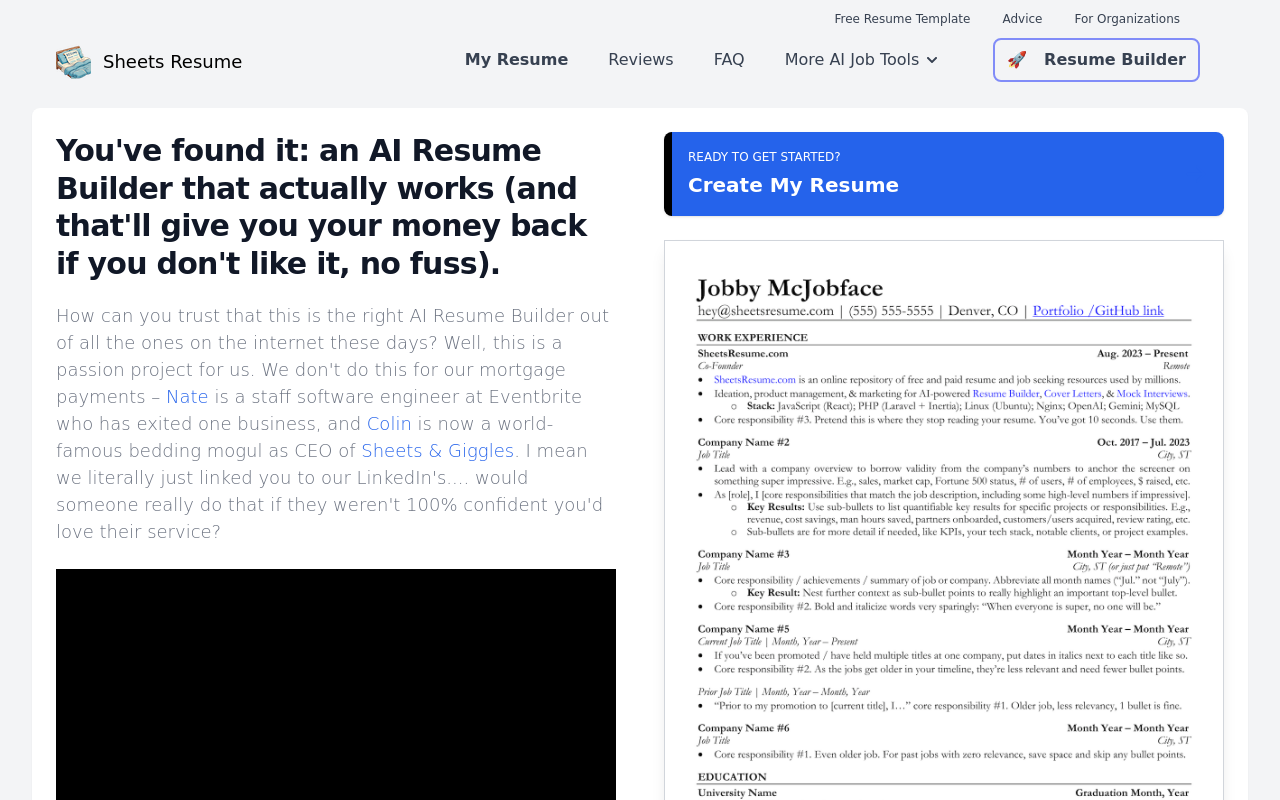This screenshot has width=1280, height=800.
Task: Click the Sheets Resume brand name
Action: point(172,62)
